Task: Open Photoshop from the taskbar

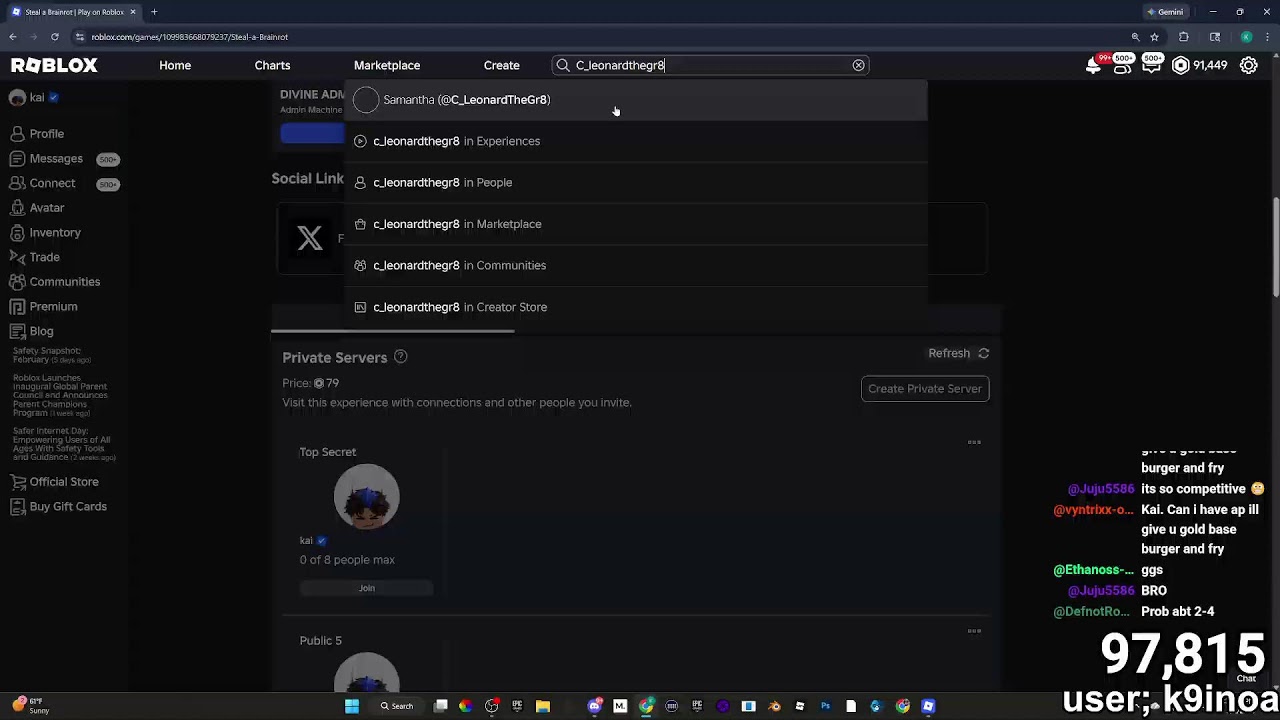Action: (x=825, y=706)
